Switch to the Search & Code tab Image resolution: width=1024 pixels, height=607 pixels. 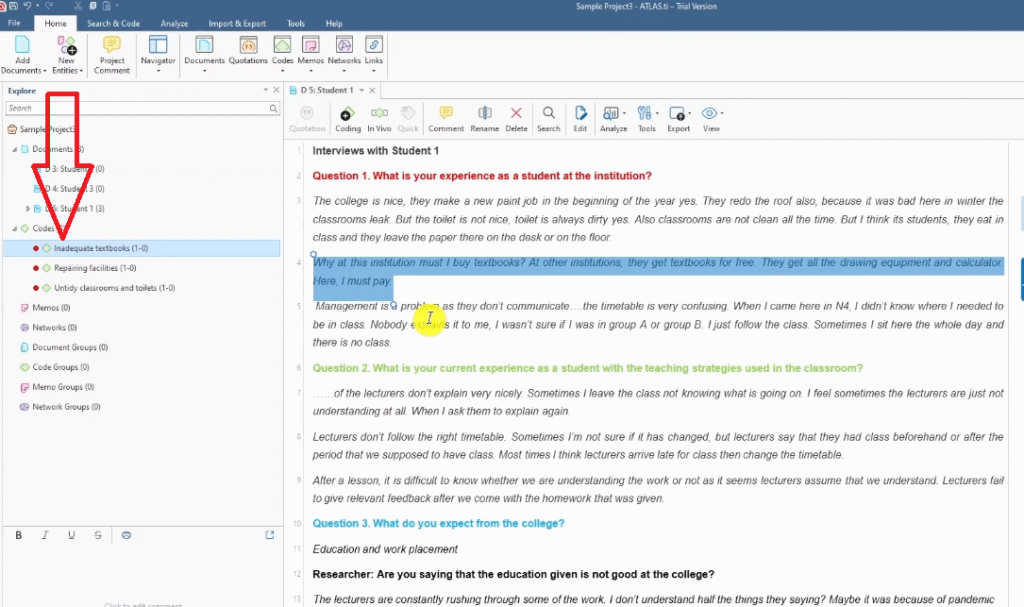pos(113,23)
